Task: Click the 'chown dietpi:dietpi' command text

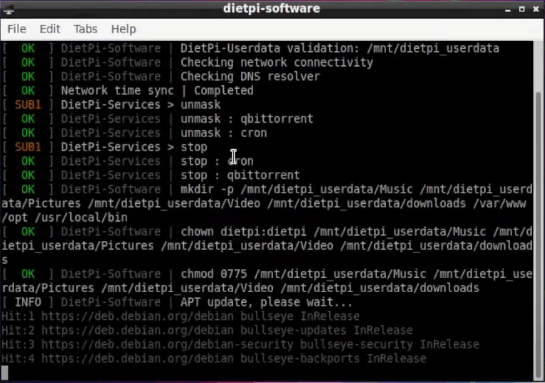Action: (x=243, y=232)
